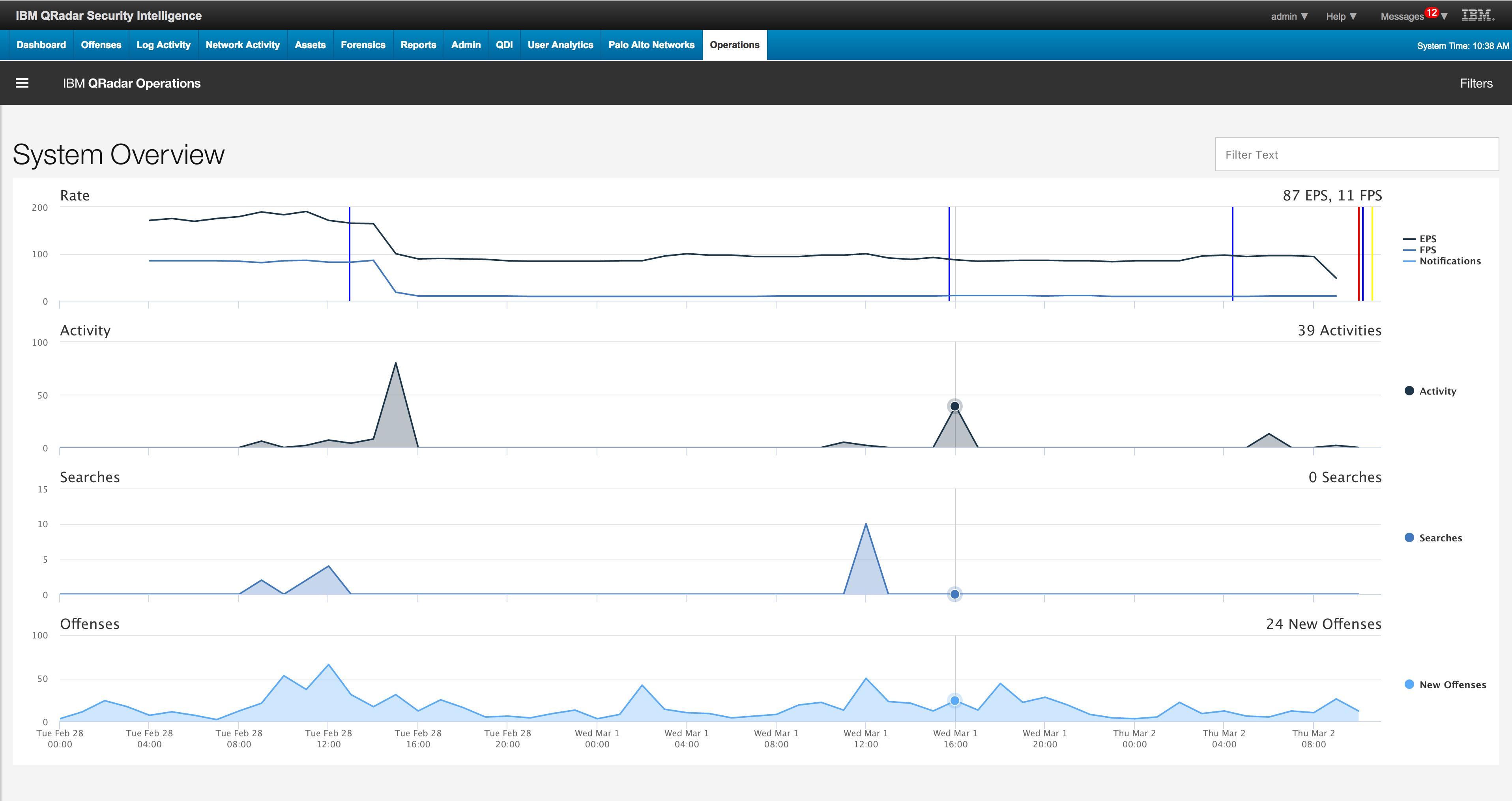1512x801 pixels.
Task: Expand the Messages dropdown
Action: click(1413, 17)
